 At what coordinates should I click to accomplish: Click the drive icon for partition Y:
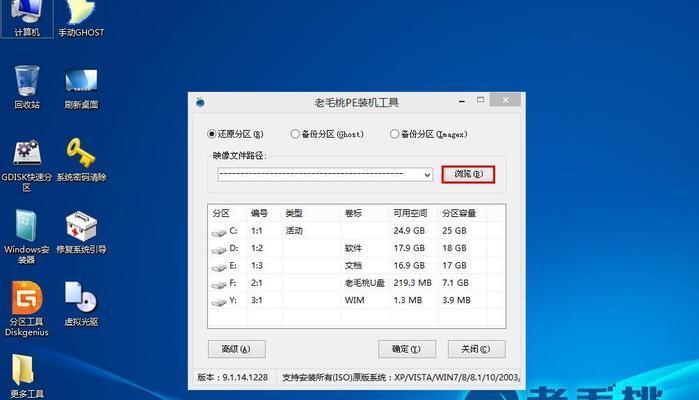point(219,301)
